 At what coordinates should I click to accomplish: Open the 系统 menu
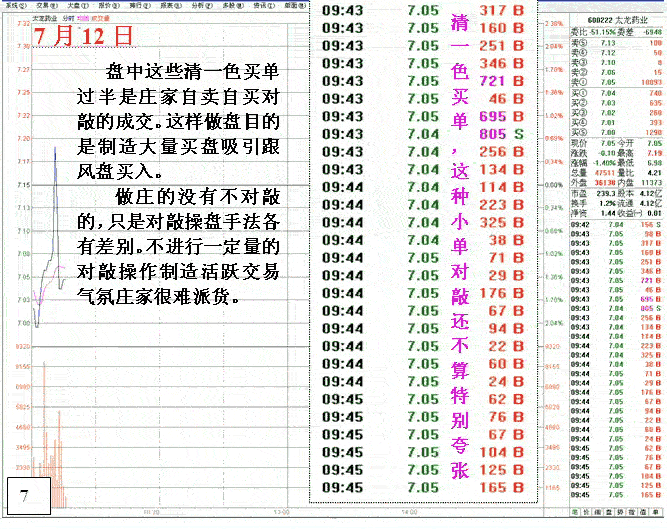pos(13,5)
